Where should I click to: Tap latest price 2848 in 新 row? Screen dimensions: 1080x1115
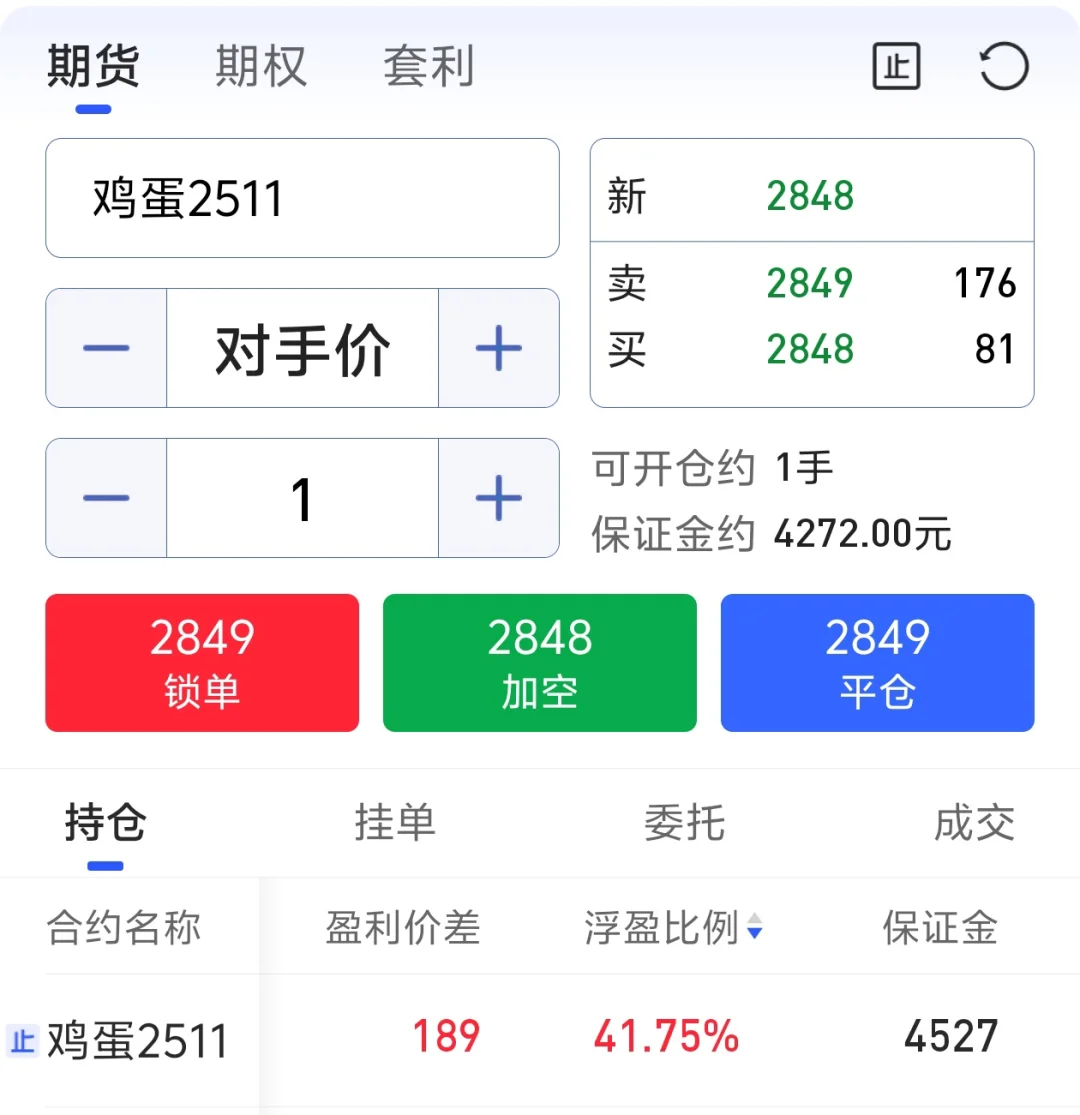tap(810, 196)
